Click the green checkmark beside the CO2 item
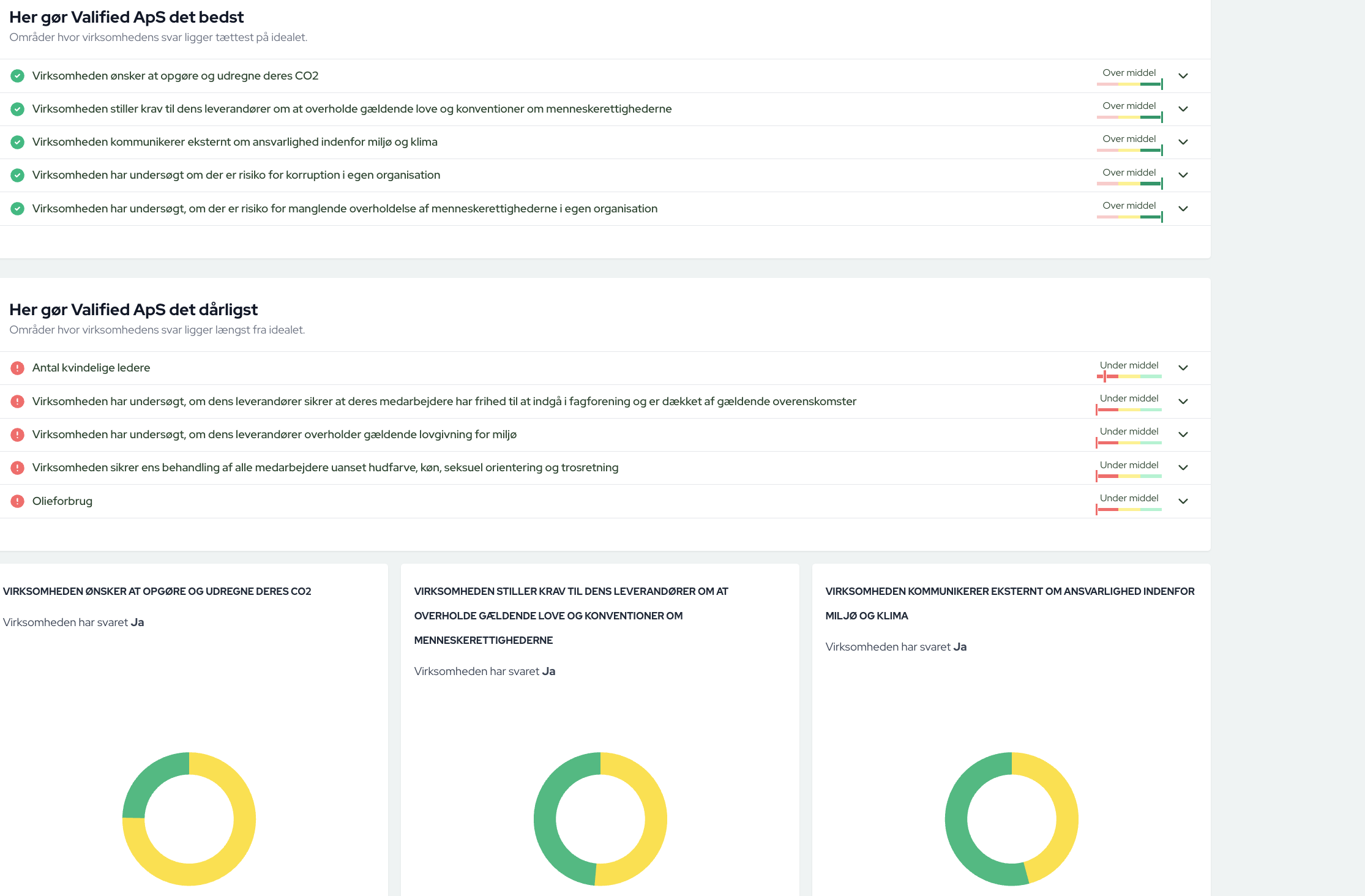Viewport: 1365px width, 896px height. click(x=17, y=76)
